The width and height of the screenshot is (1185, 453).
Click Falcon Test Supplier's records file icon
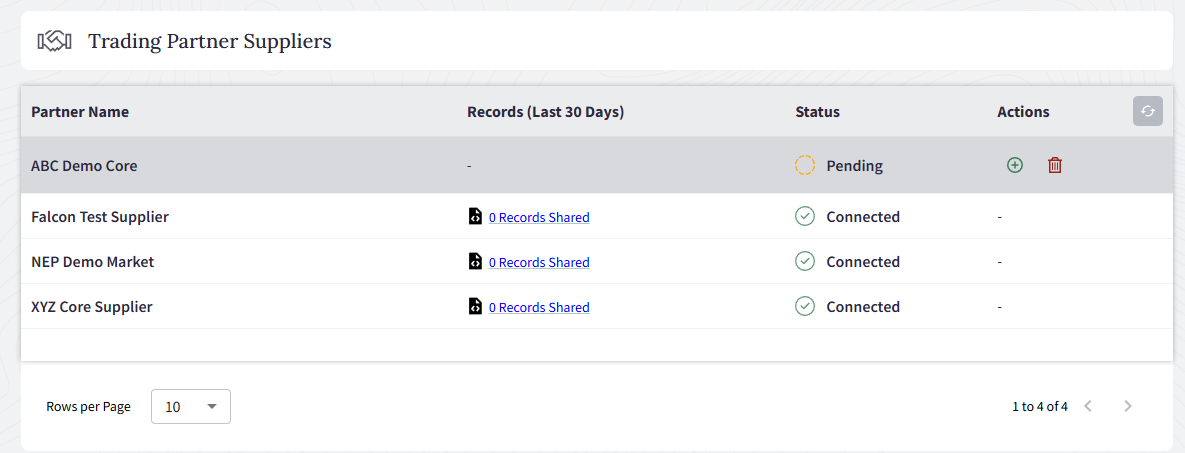coord(475,216)
